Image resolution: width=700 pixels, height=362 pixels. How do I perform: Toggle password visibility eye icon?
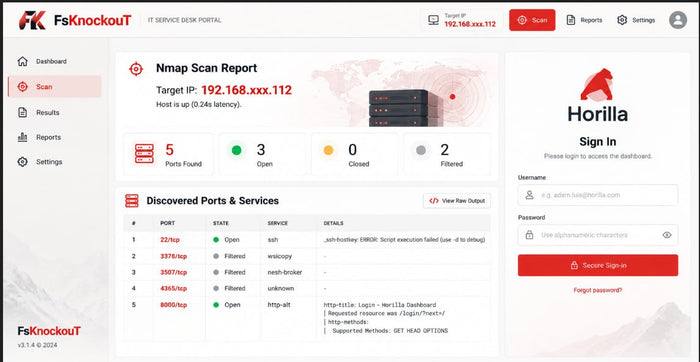tap(667, 235)
